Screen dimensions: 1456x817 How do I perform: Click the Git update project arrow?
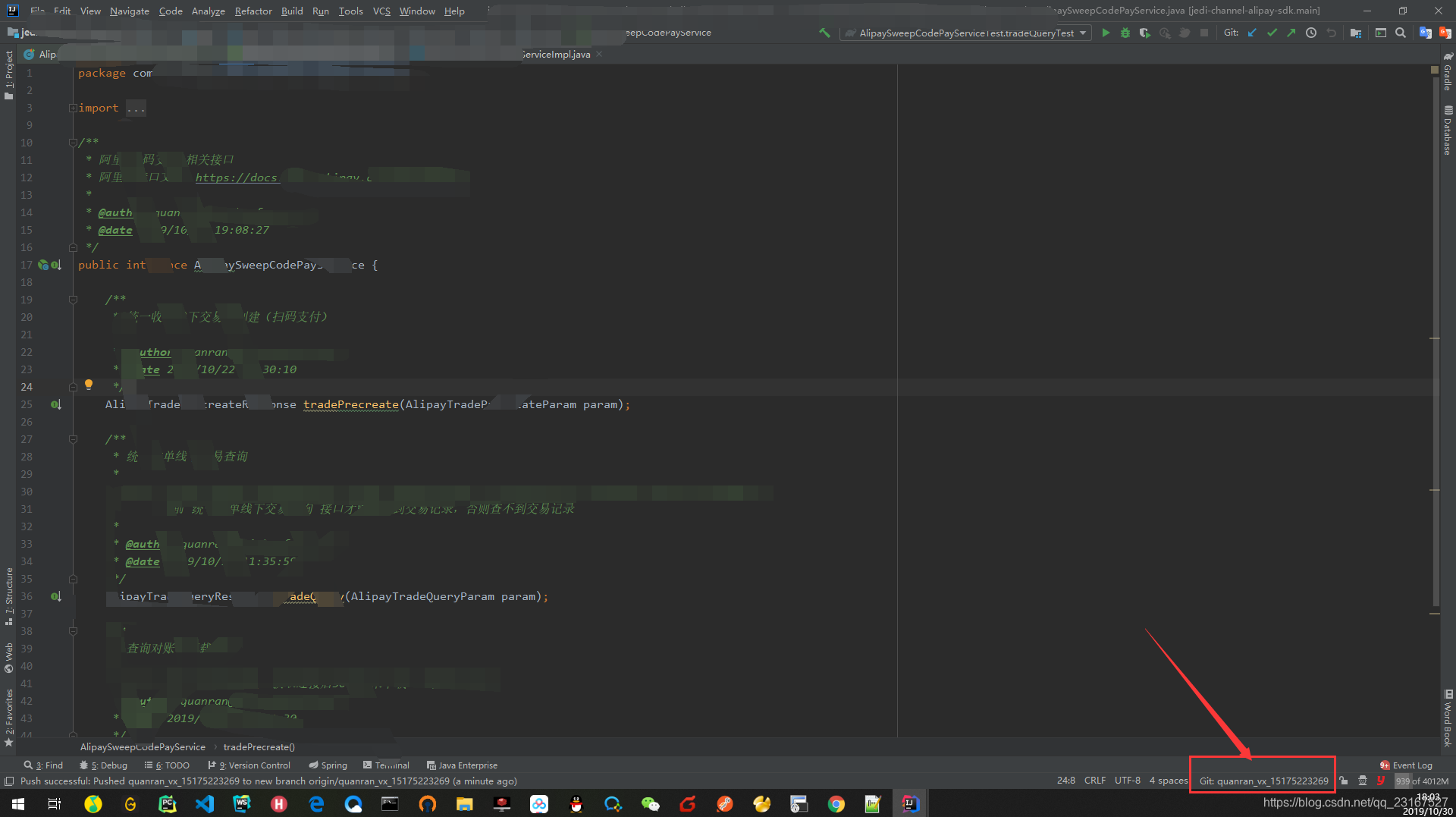(x=1252, y=33)
